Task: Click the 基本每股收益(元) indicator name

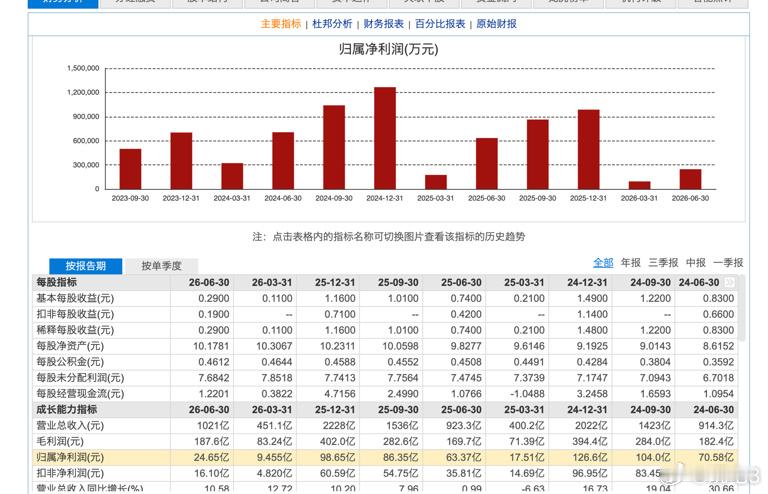Action: (x=75, y=298)
